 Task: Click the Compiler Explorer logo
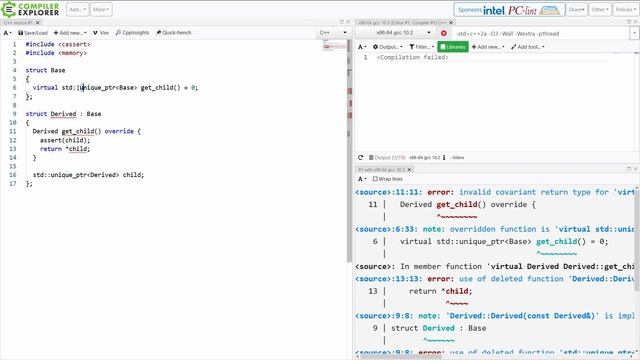(x=30, y=9)
